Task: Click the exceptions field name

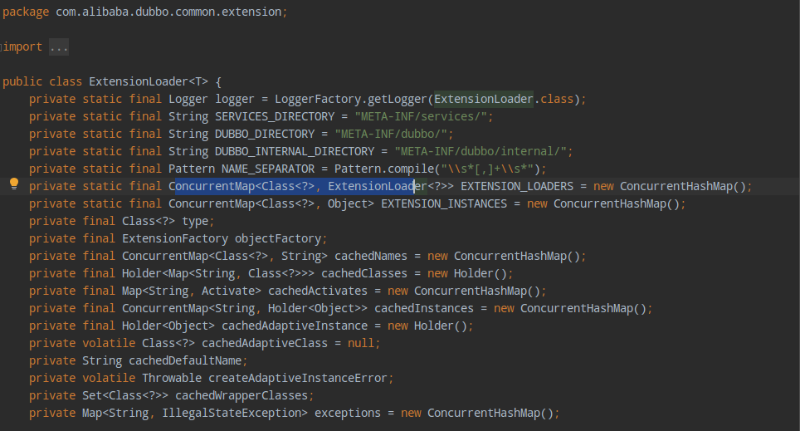Action: 347,413
